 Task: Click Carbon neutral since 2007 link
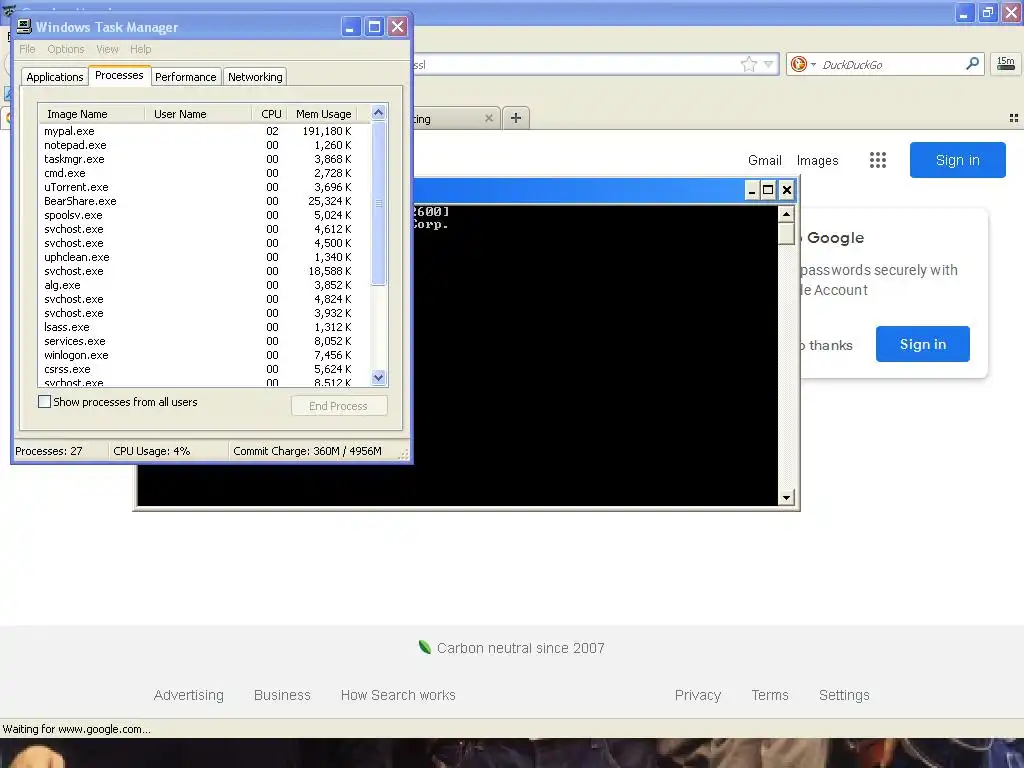pyautogui.click(x=520, y=648)
